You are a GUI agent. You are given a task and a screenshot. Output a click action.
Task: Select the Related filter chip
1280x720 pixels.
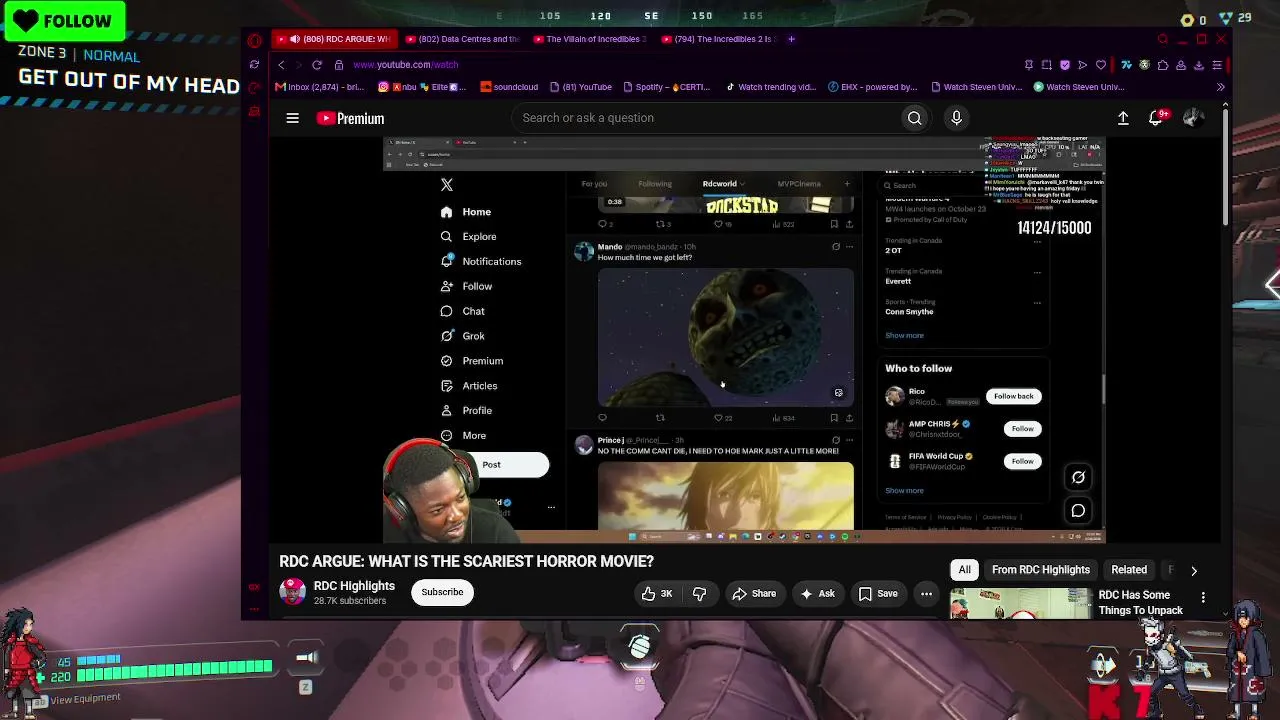[1129, 570]
